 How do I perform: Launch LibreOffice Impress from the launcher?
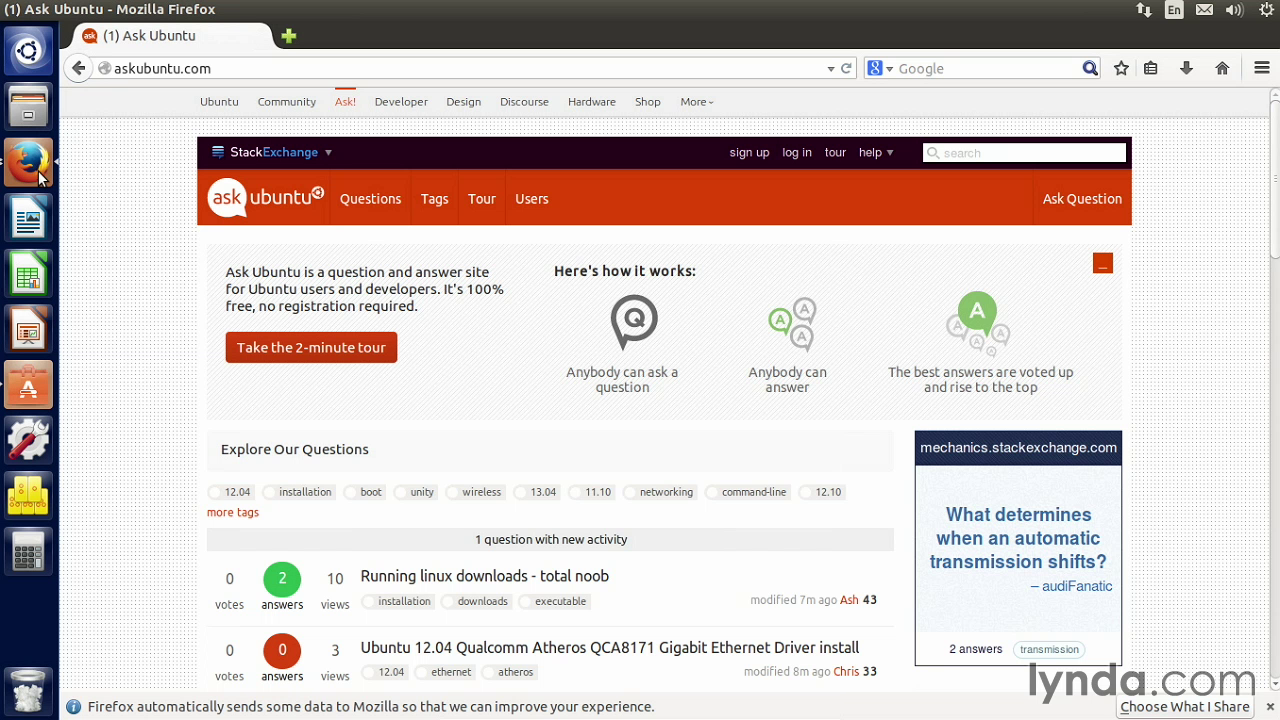click(28, 329)
